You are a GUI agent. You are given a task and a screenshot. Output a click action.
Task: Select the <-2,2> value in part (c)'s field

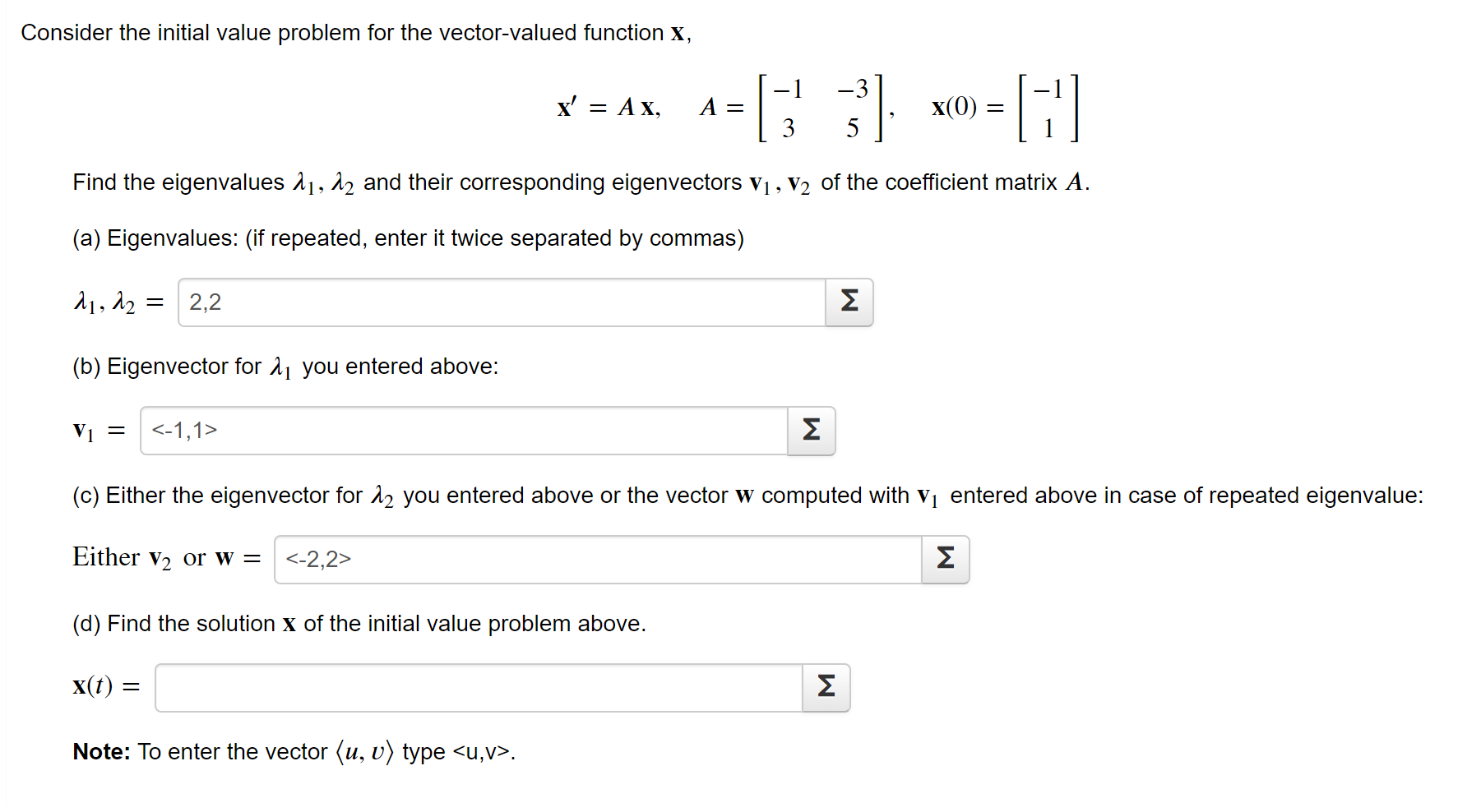317,558
